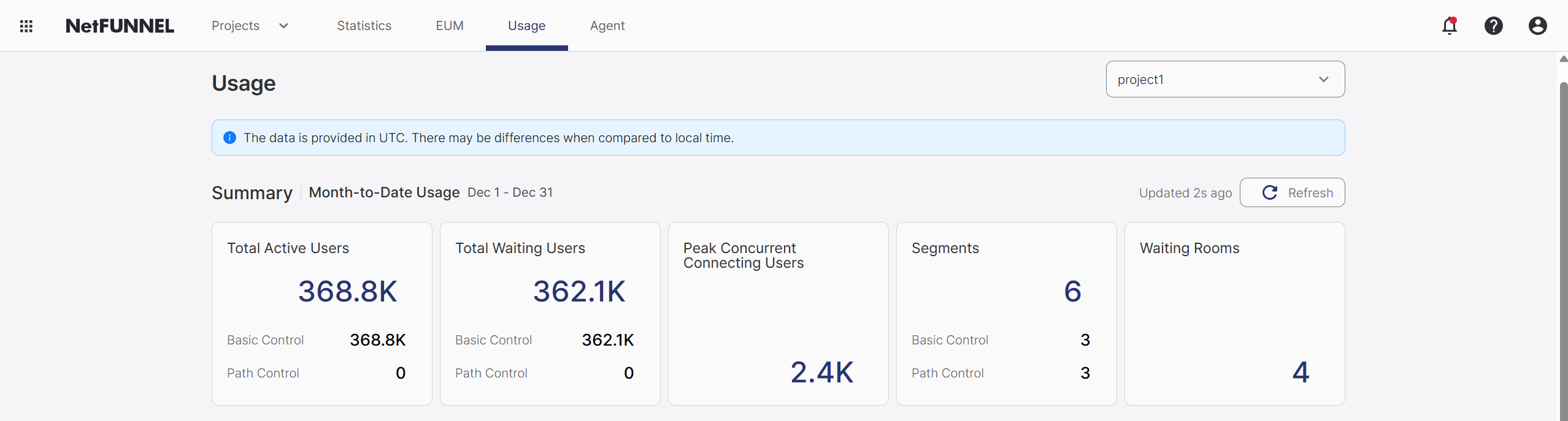Open the user account profile icon
This screenshot has height=421, width=1568.
[1537, 26]
